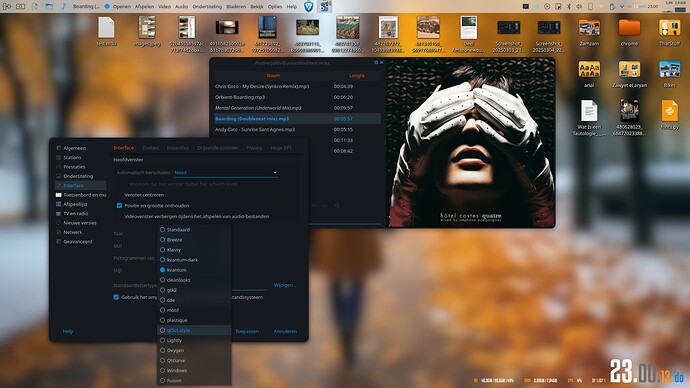Open the Bladeren menu

tap(236, 7)
